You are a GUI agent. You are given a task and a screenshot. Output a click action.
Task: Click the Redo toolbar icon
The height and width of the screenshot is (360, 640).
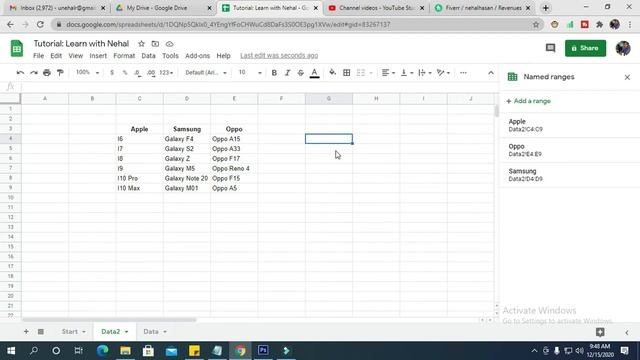pos(34,73)
